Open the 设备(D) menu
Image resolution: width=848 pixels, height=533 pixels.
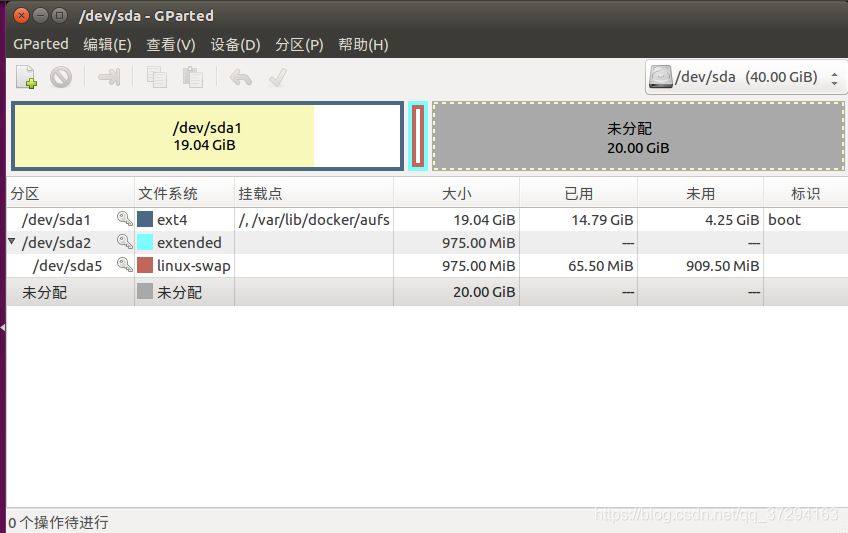point(235,44)
